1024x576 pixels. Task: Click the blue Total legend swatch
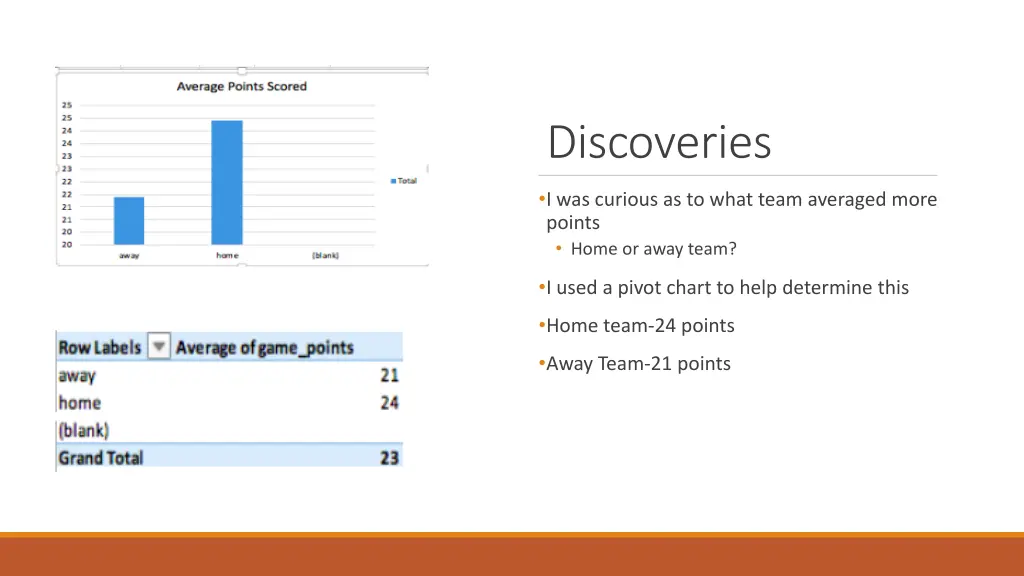[x=394, y=181]
